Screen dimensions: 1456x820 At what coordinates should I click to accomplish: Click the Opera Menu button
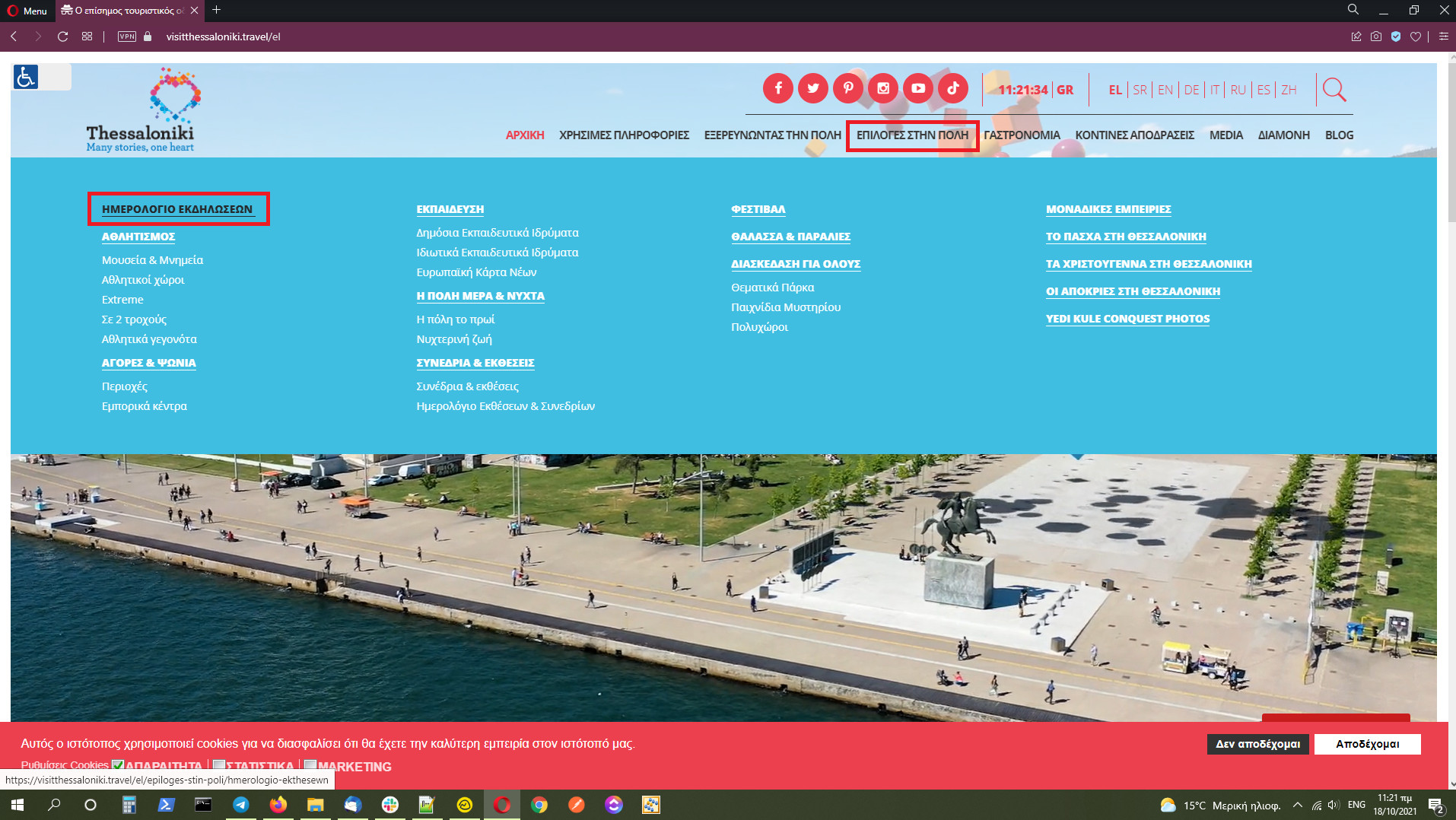[x=27, y=11]
